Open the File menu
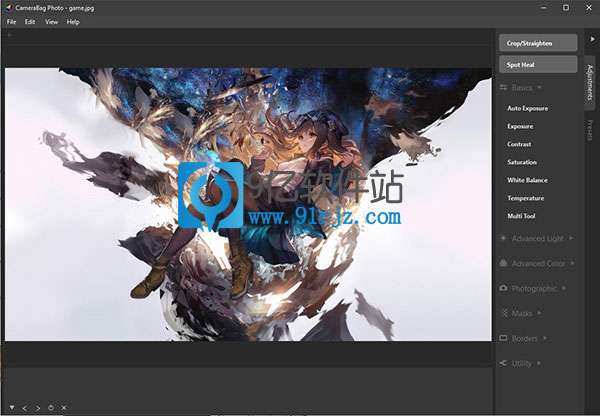 click(12, 22)
